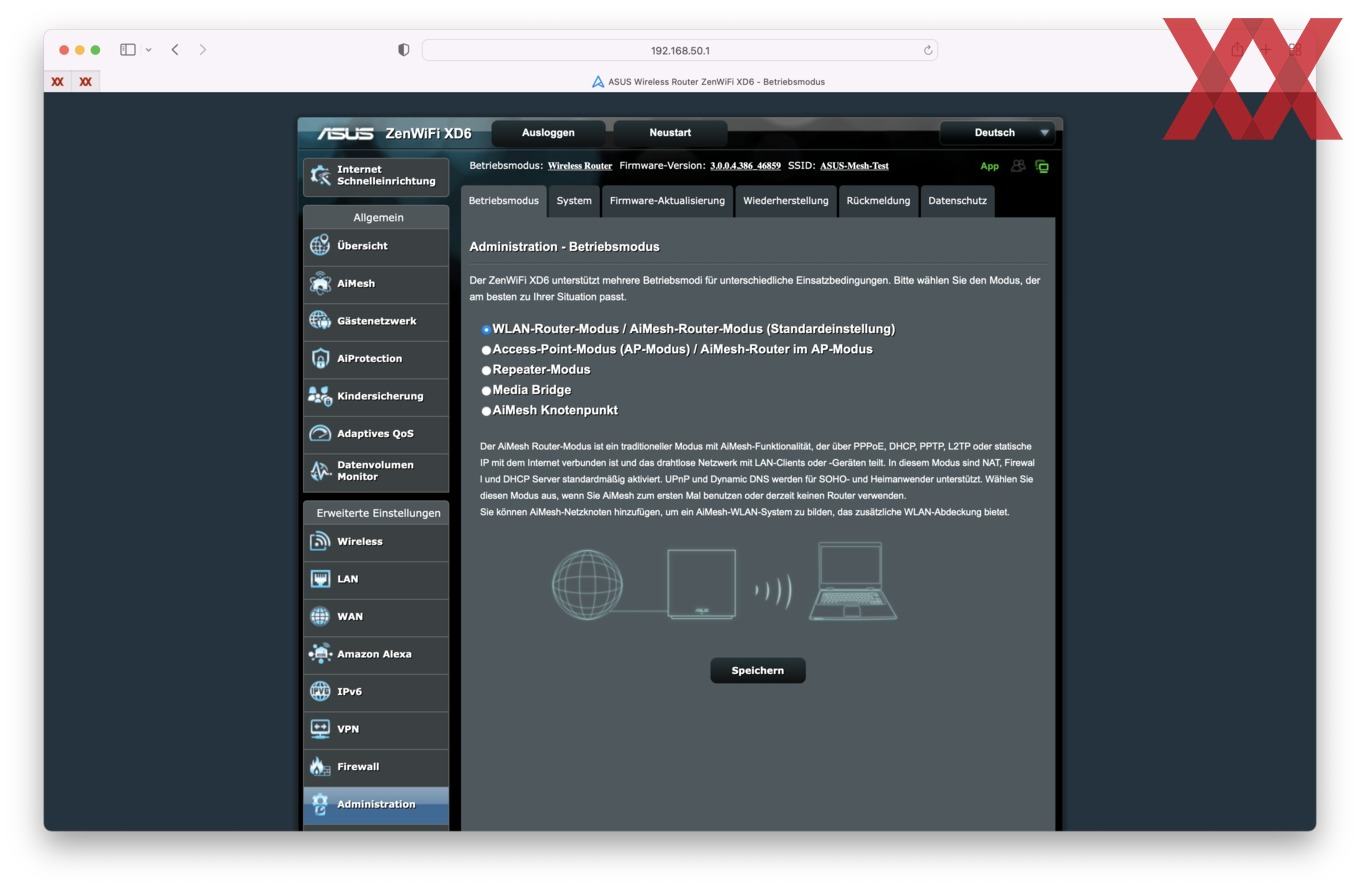Click the Allgemein section header
Screen dimensions: 1360x889
tap(378, 217)
